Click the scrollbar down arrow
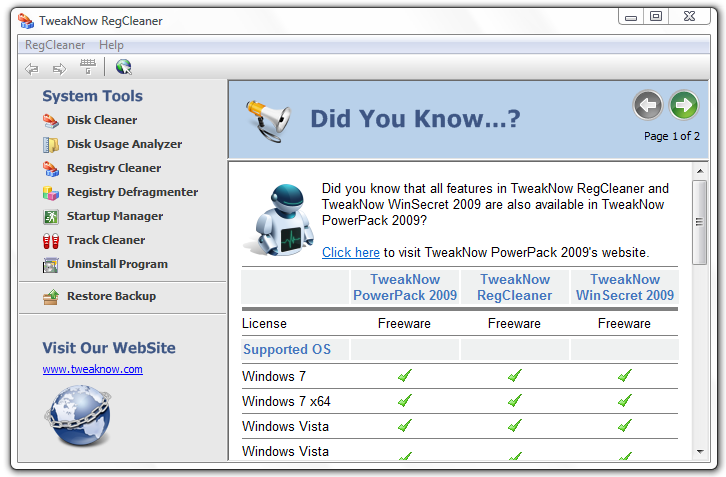 (700, 452)
